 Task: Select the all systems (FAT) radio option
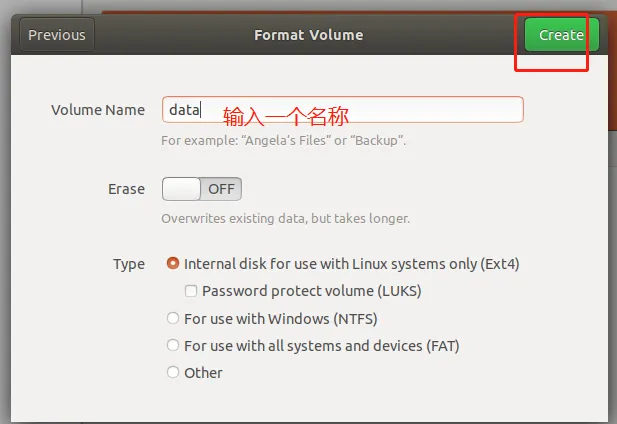point(174,346)
